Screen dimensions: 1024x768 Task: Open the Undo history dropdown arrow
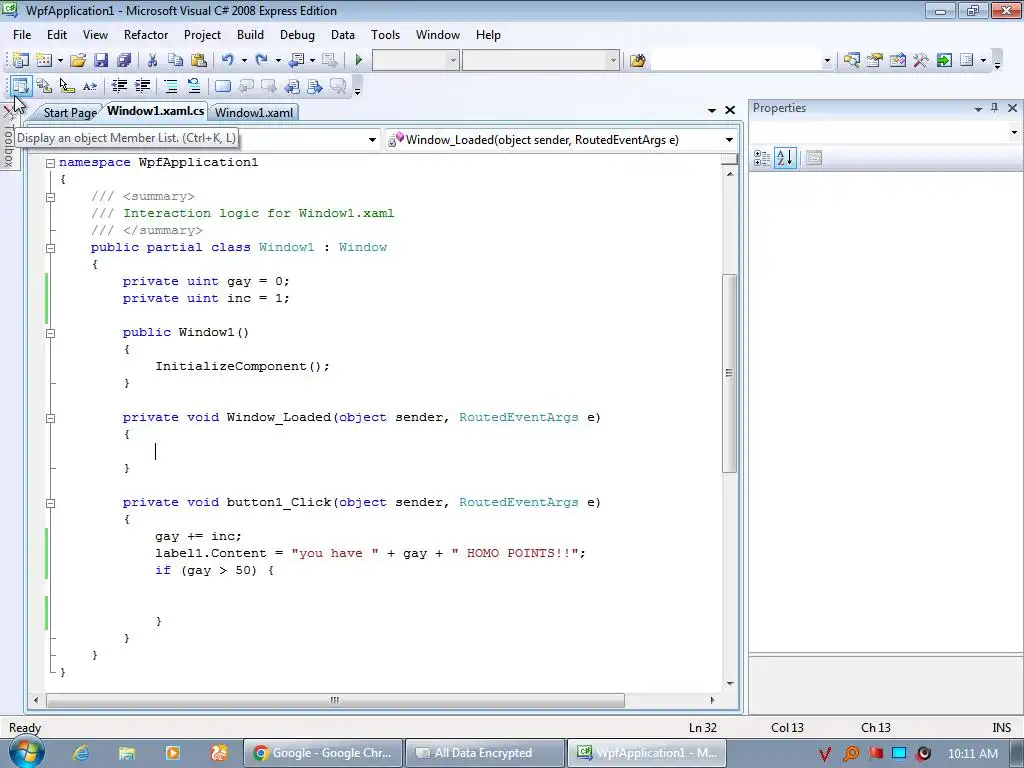[244, 61]
